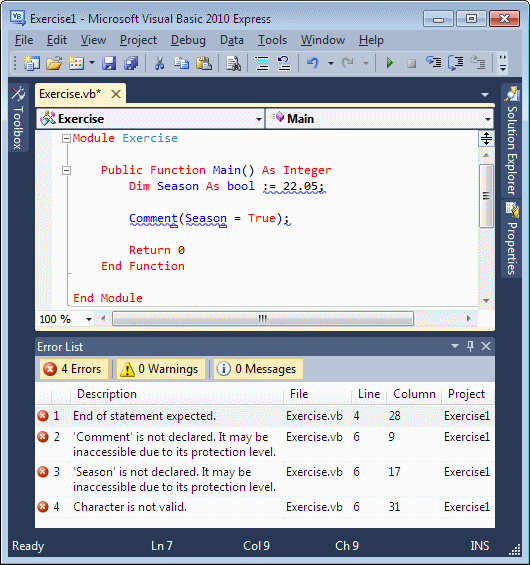Screen dimensions: 530x565
Task: Click the editor split window handle
Action: coord(486,138)
